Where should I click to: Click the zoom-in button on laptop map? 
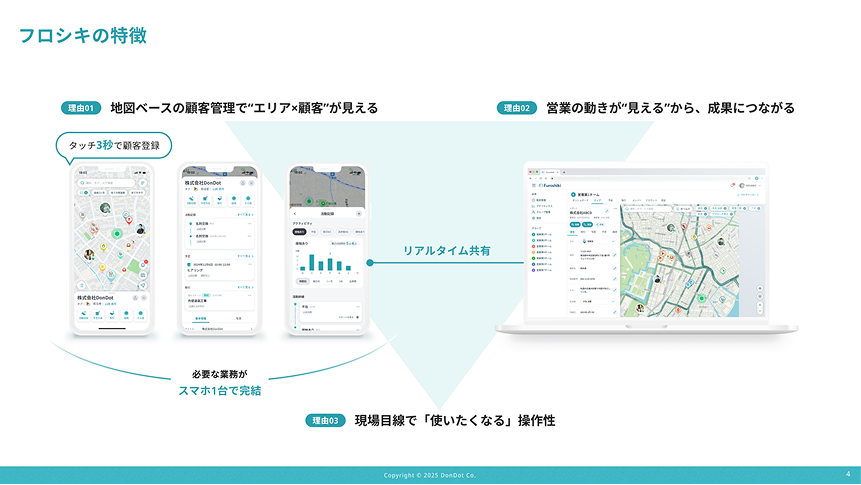(760, 305)
